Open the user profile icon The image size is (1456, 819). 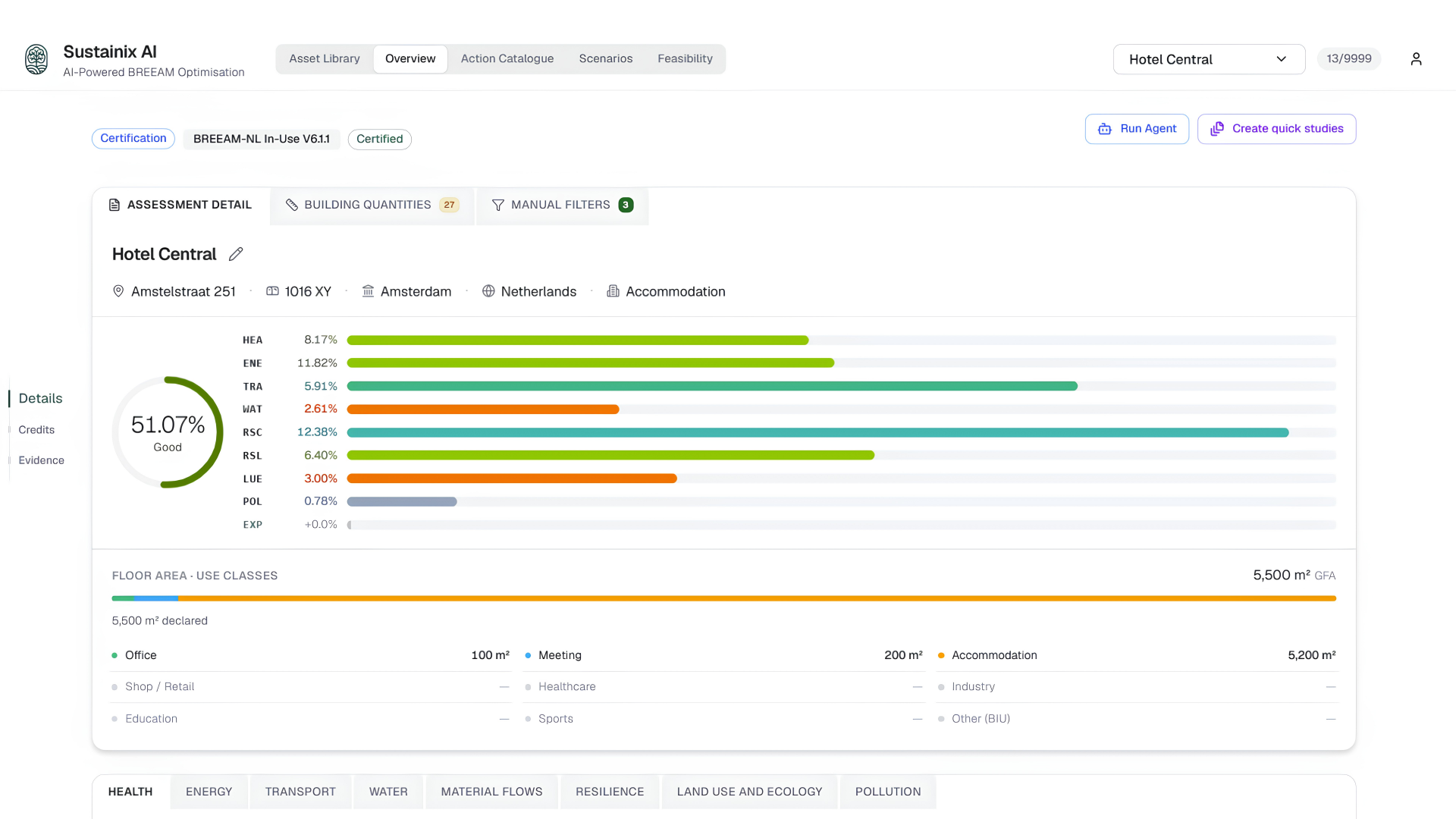coord(1416,59)
